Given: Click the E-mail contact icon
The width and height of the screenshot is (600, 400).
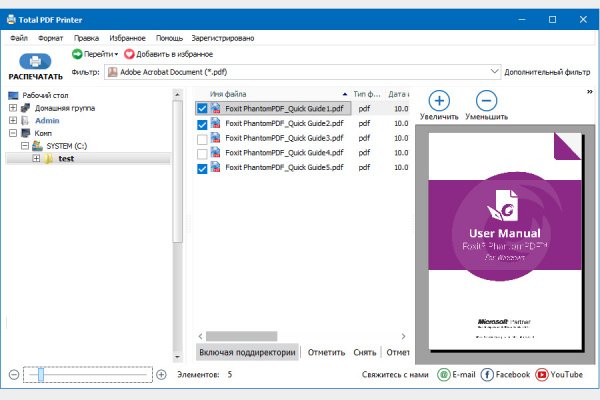Looking at the screenshot, I should tap(444, 374).
